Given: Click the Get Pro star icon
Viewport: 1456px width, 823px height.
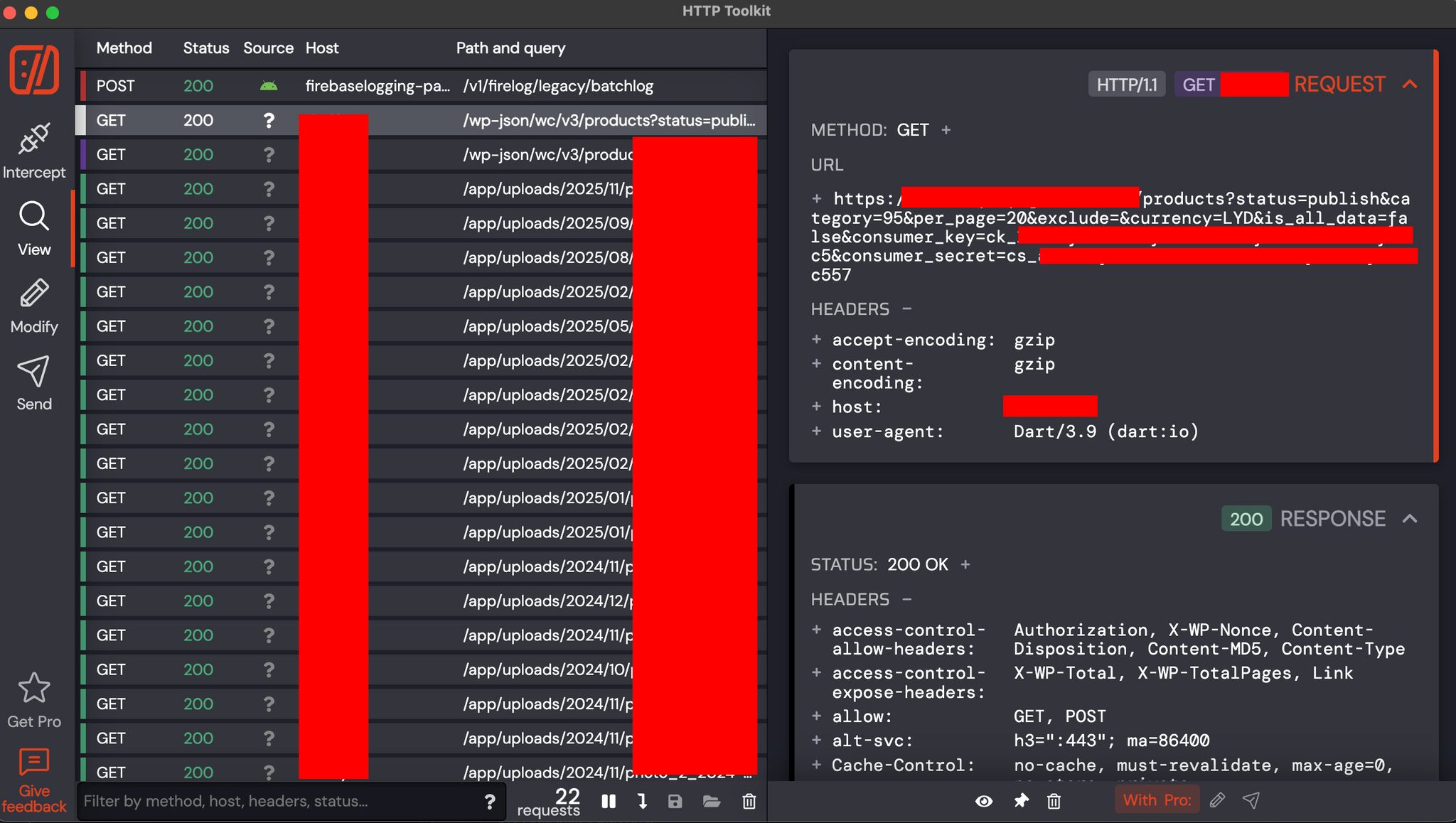Looking at the screenshot, I should click(33, 688).
